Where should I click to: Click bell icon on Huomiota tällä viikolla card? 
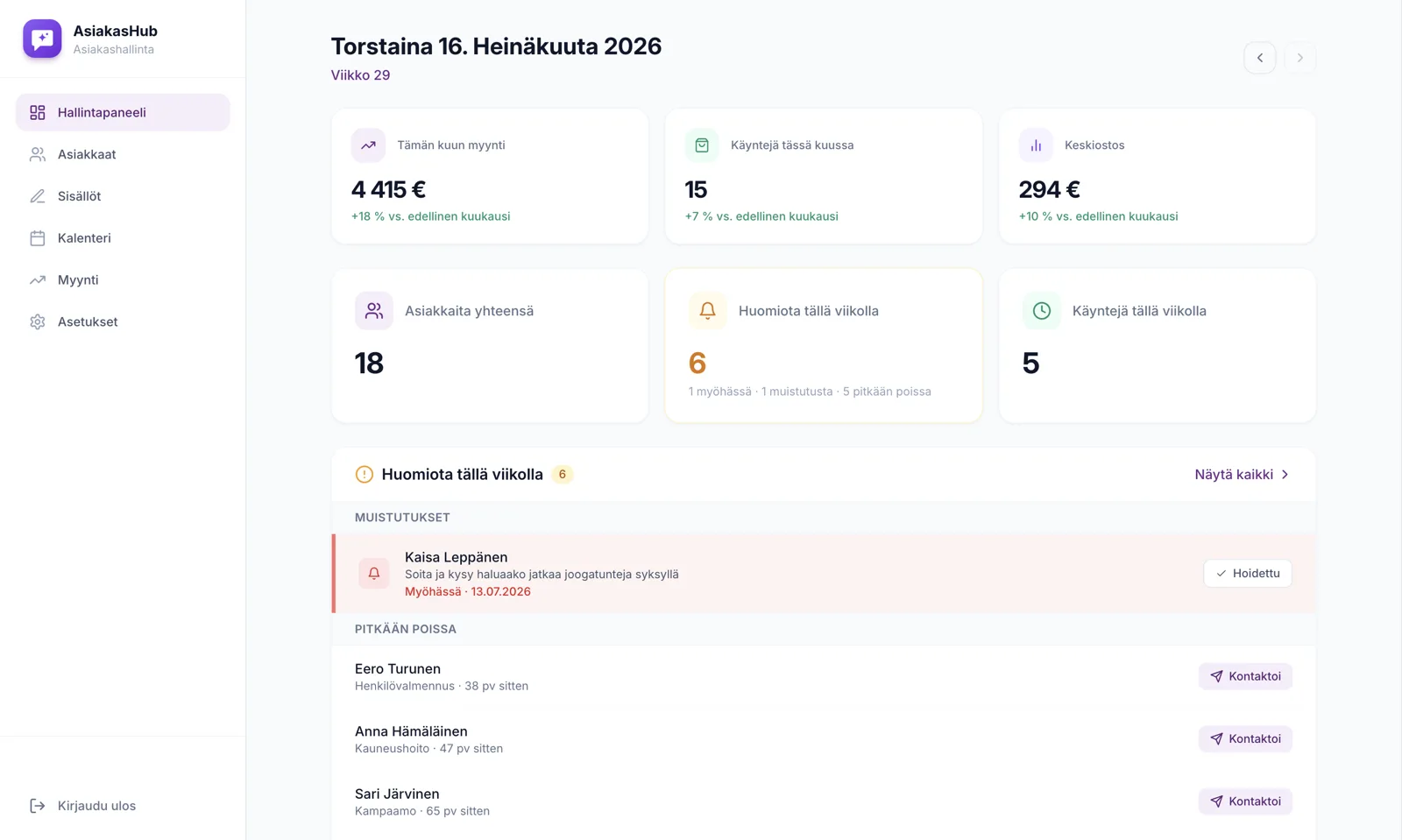click(708, 311)
